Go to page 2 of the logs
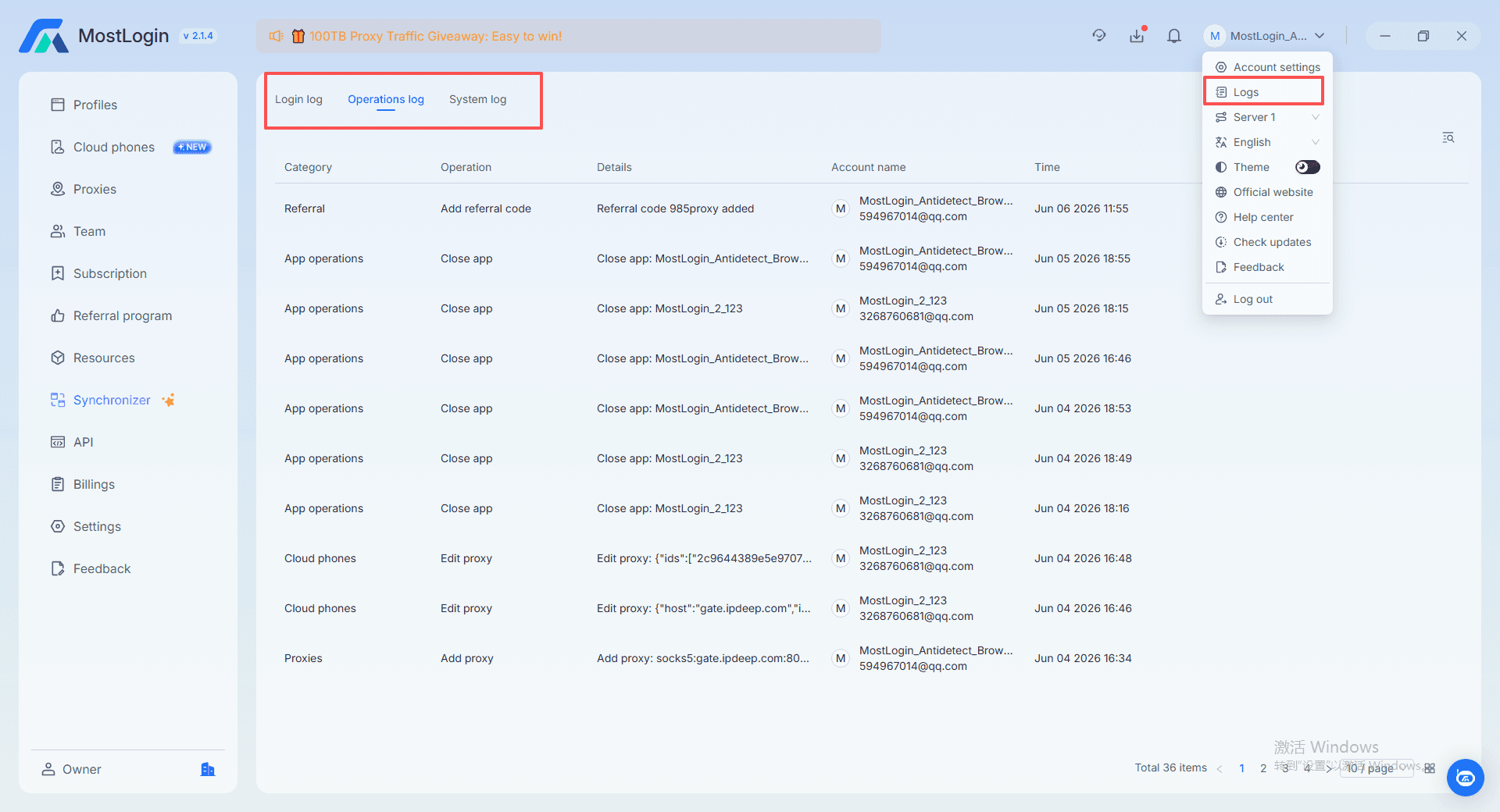This screenshot has height=812, width=1500. pyautogui.click(x=1263, y=768)
